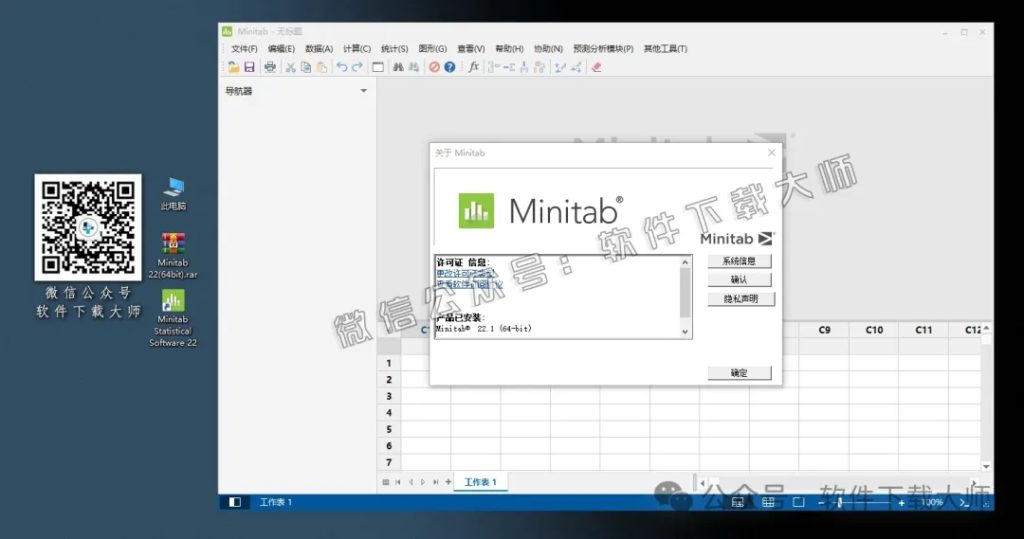
Task: Click the 查看软件 link in license box
Action: (470, 285)
